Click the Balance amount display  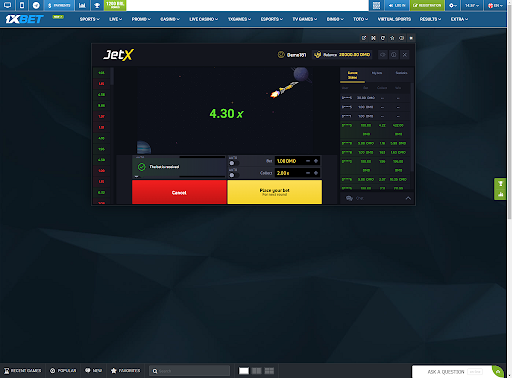pyautogui.click(x=342, y=55)
